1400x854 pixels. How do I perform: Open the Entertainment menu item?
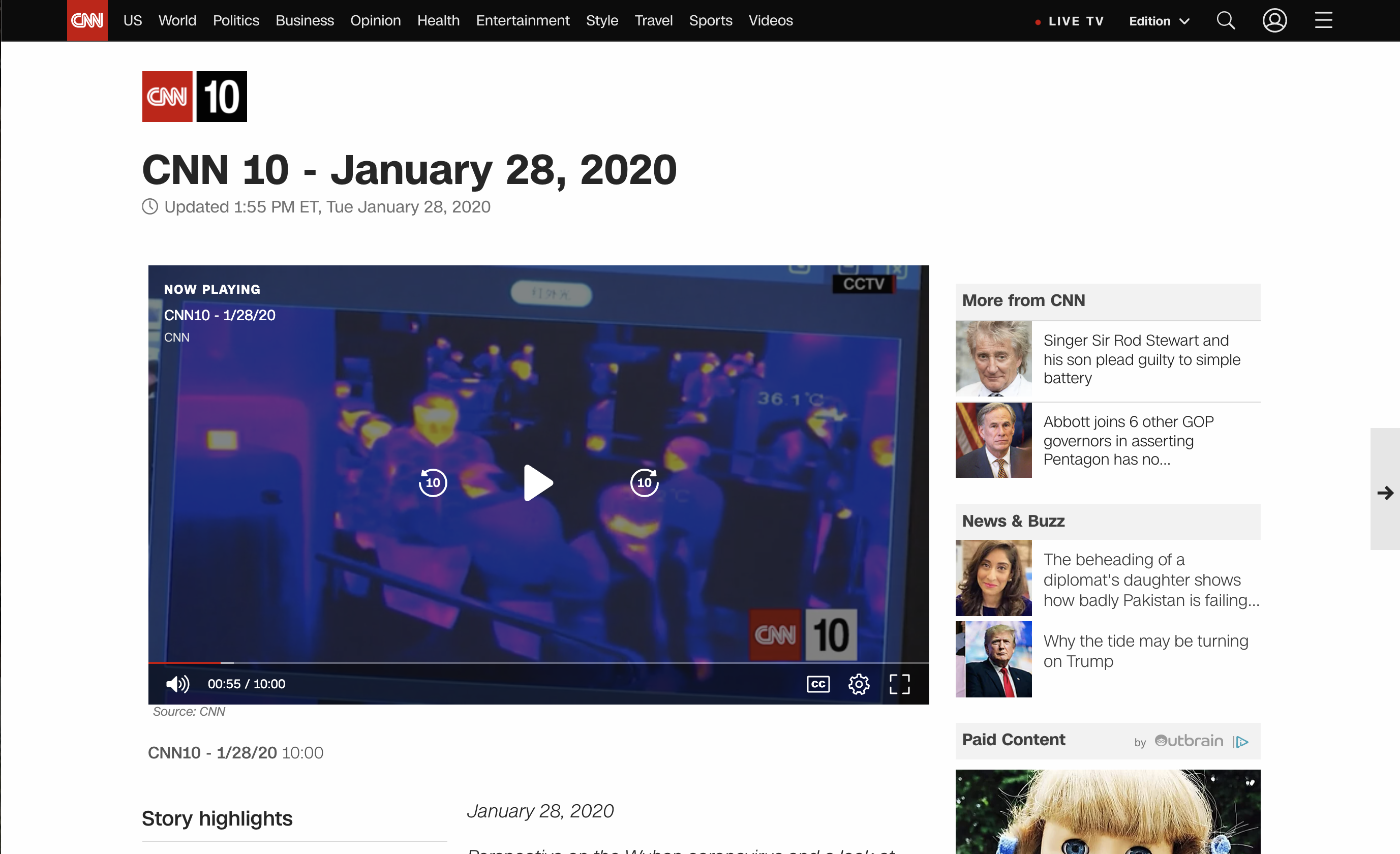[522, 20]
